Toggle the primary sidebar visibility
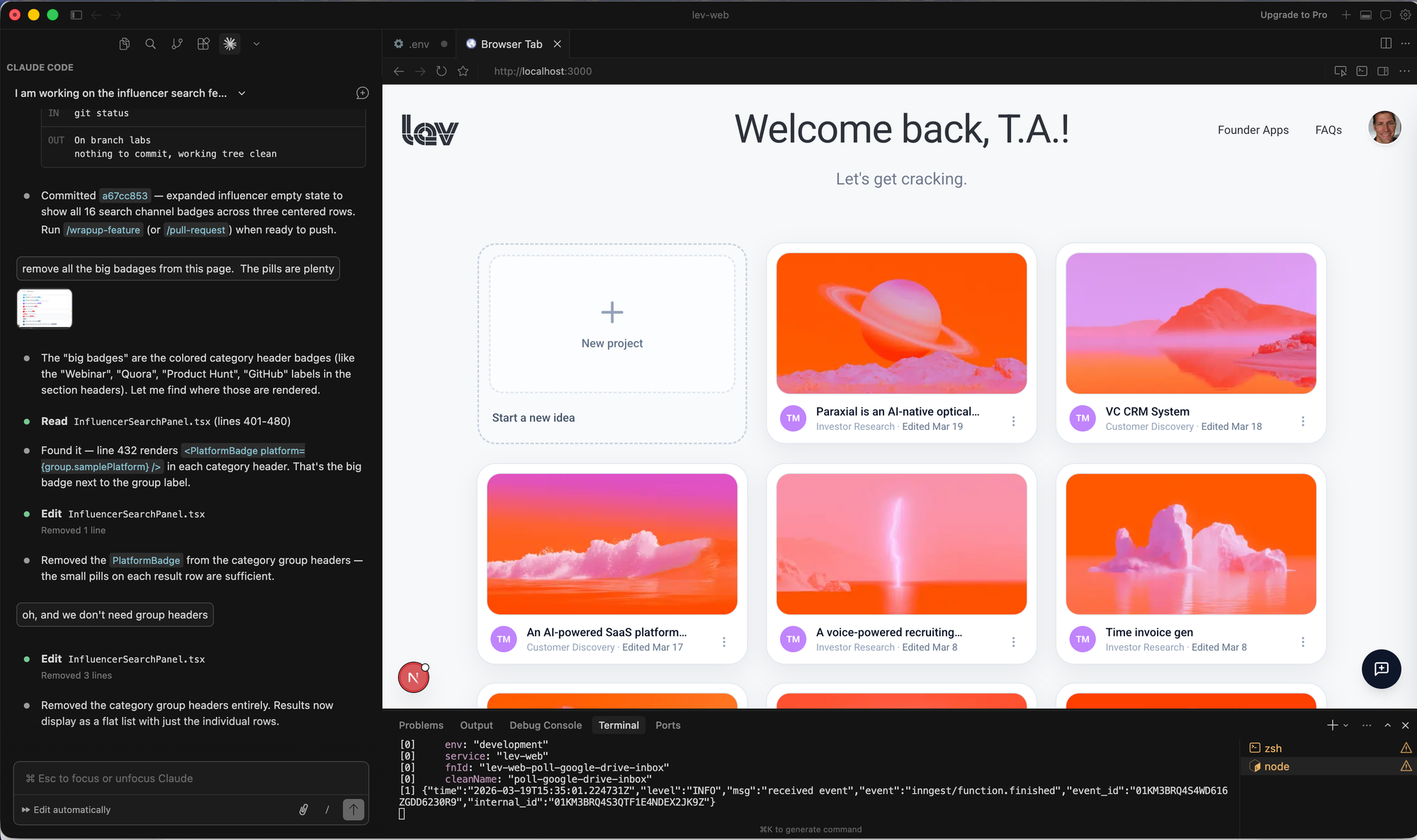 pos(77,15)
